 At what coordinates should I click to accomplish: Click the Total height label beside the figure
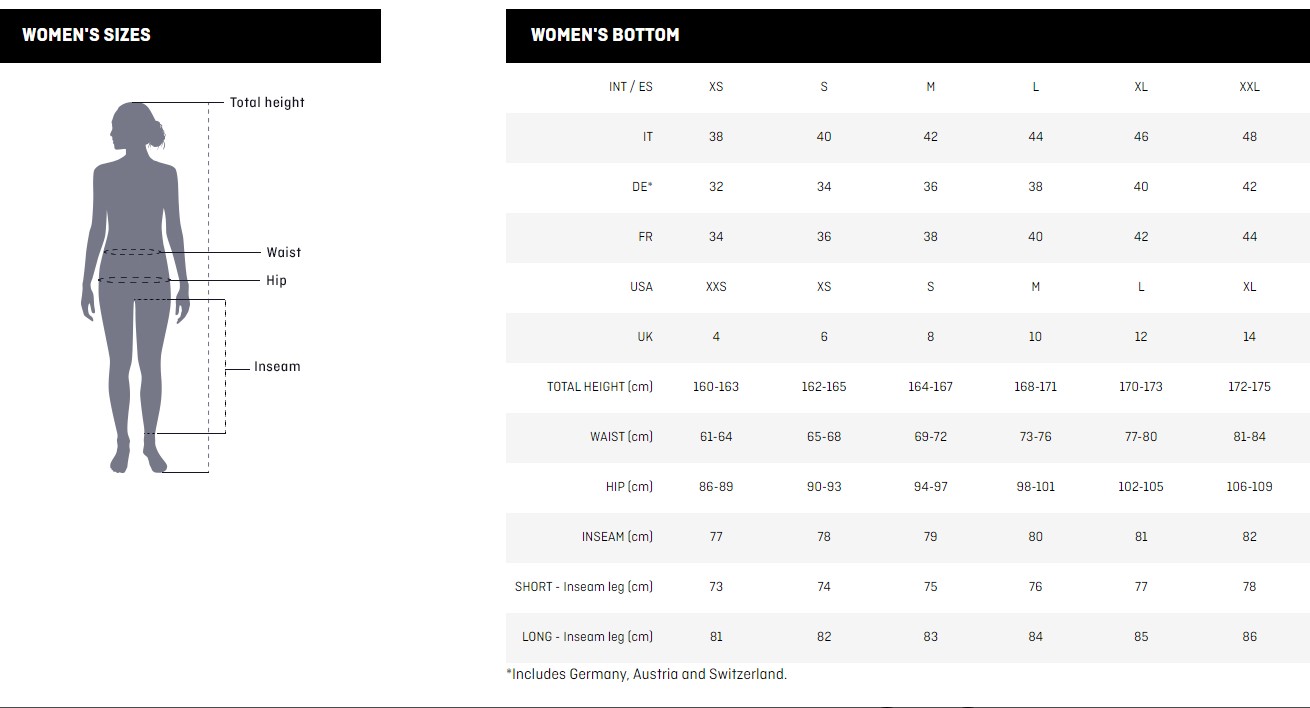click(267, 102)
